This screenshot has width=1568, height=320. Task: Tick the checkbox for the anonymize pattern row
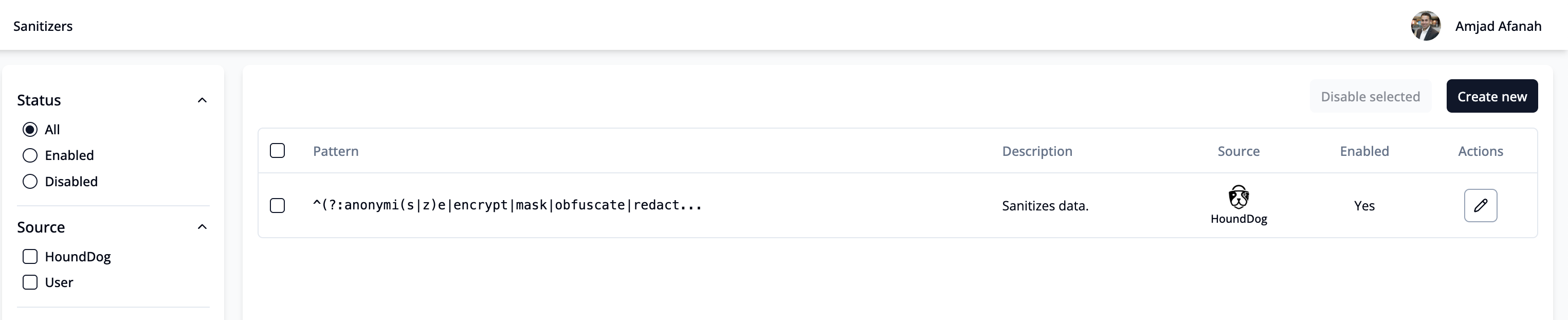(277, 205)
